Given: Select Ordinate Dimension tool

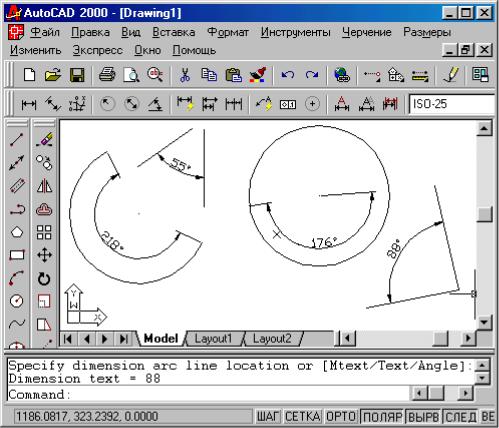Looking at the screenshot, I should (x=77, y=104).
